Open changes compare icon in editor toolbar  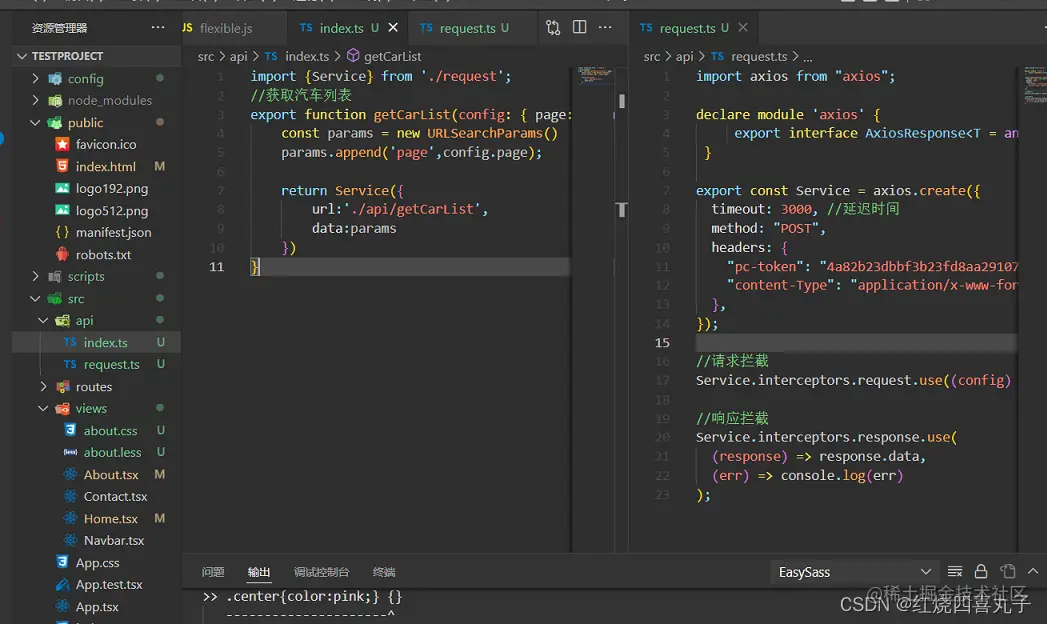(554, 28)
